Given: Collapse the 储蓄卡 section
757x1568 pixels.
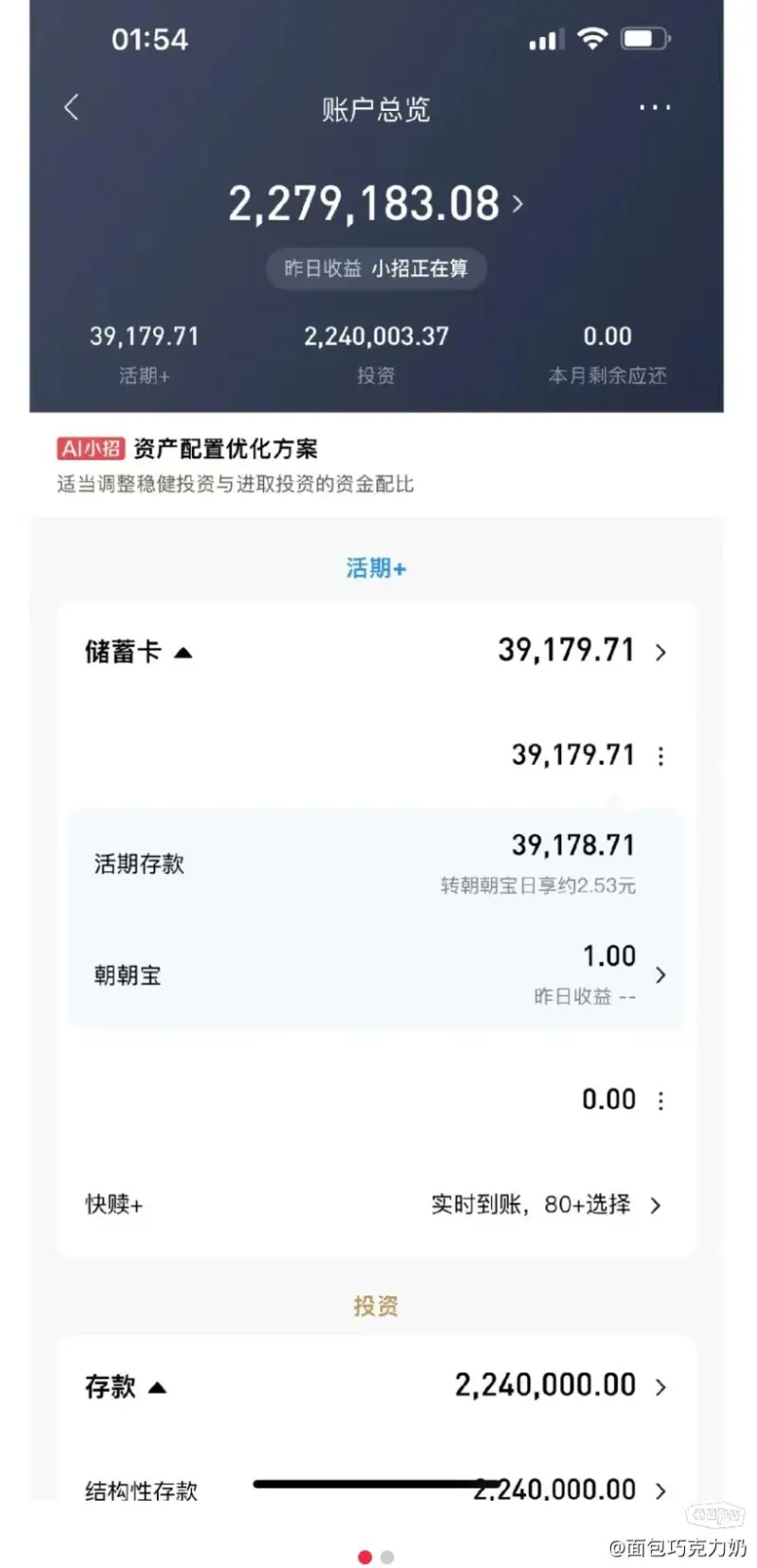Looking at the screenshot, I should click(x=185, y=651).
